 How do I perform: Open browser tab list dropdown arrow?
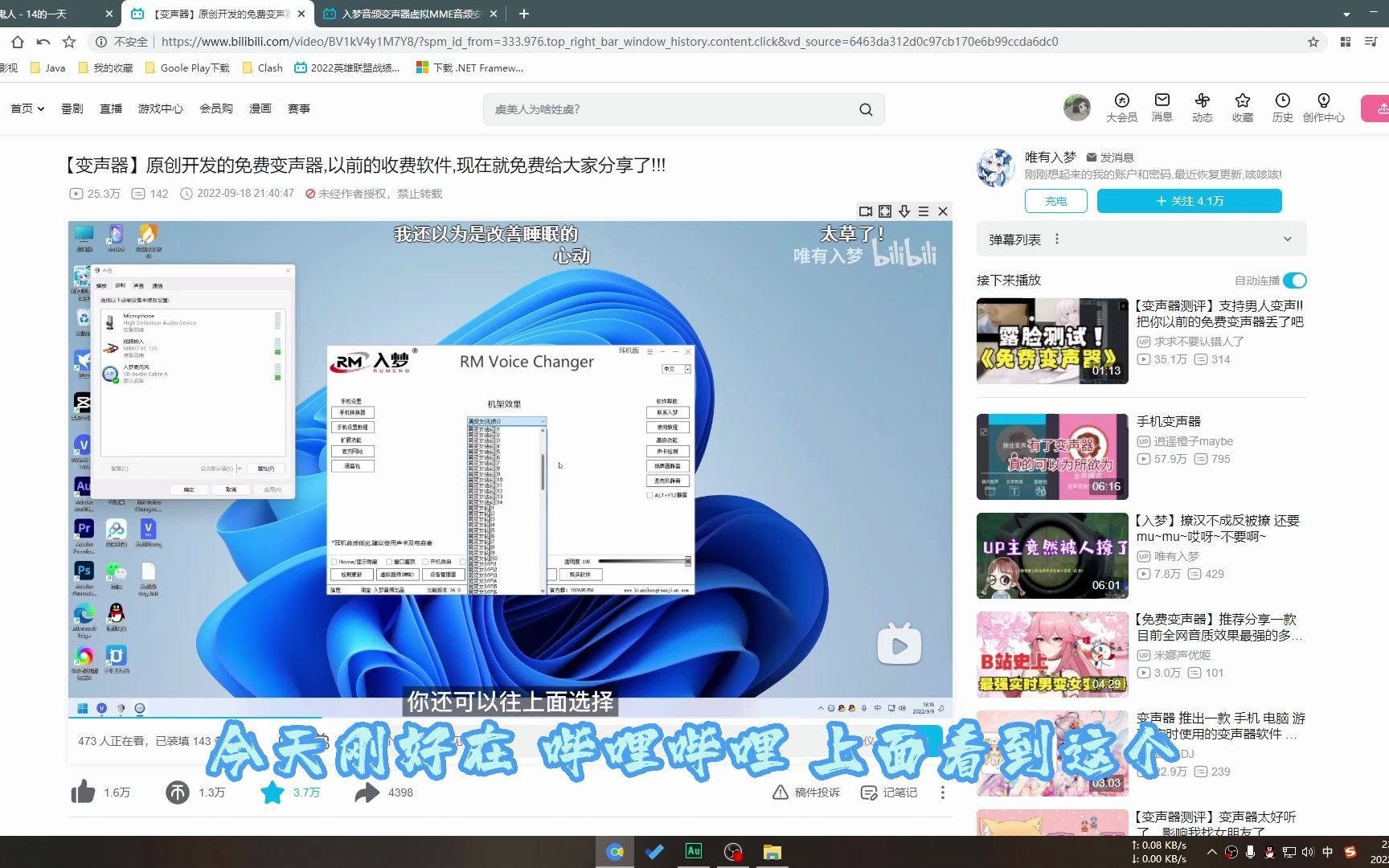1346,14
